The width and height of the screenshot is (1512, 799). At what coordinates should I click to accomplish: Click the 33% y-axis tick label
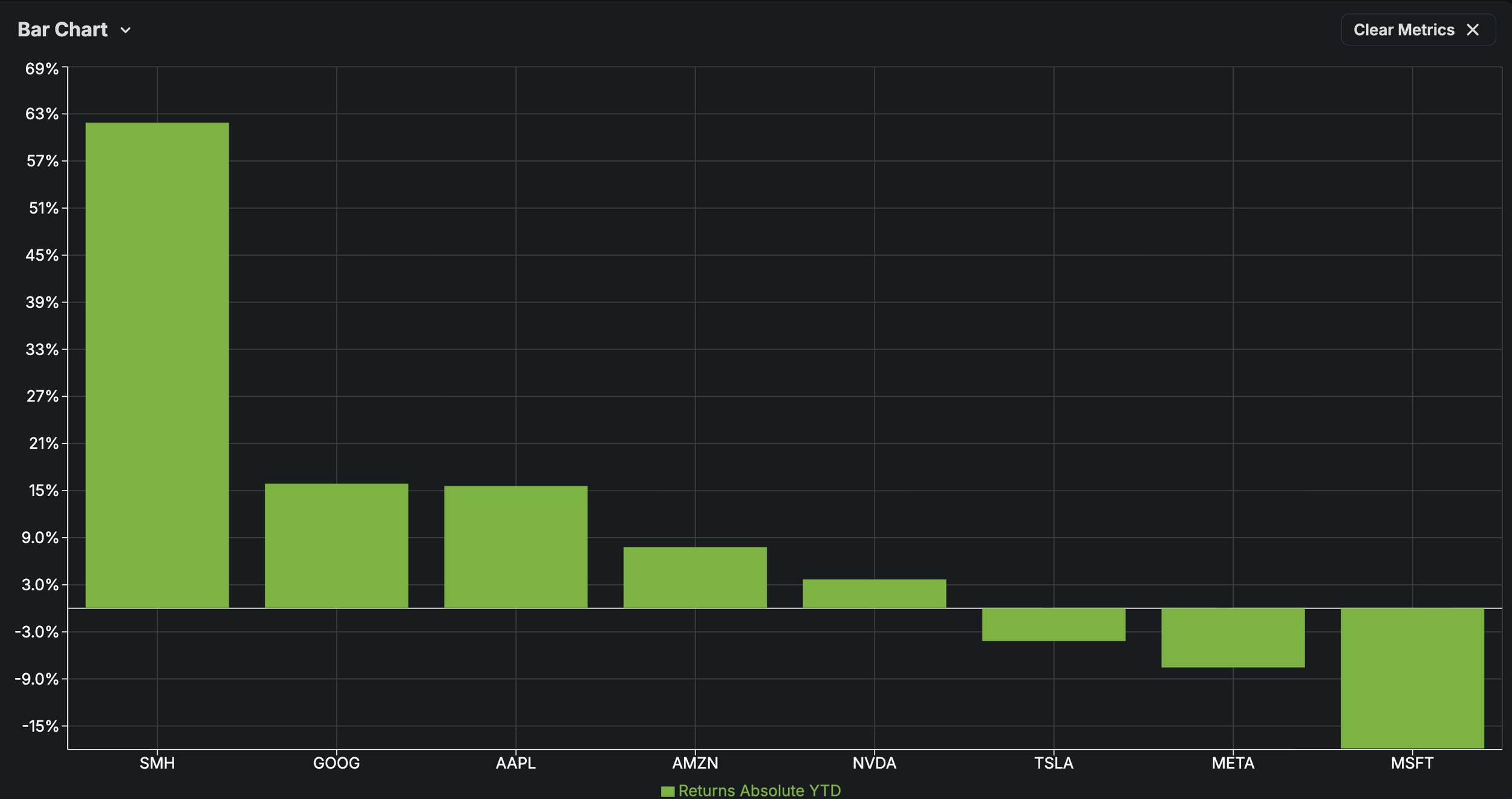coord(42,350)
